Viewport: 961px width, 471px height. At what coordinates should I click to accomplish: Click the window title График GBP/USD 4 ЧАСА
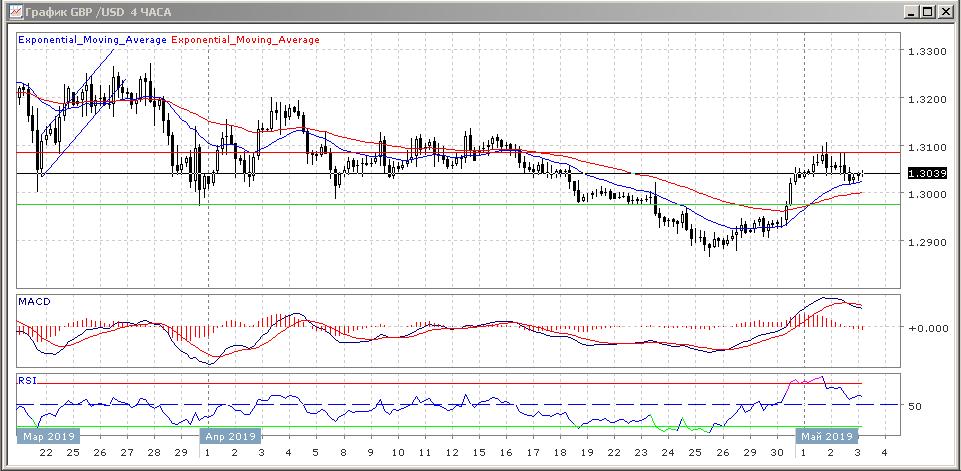99,12
